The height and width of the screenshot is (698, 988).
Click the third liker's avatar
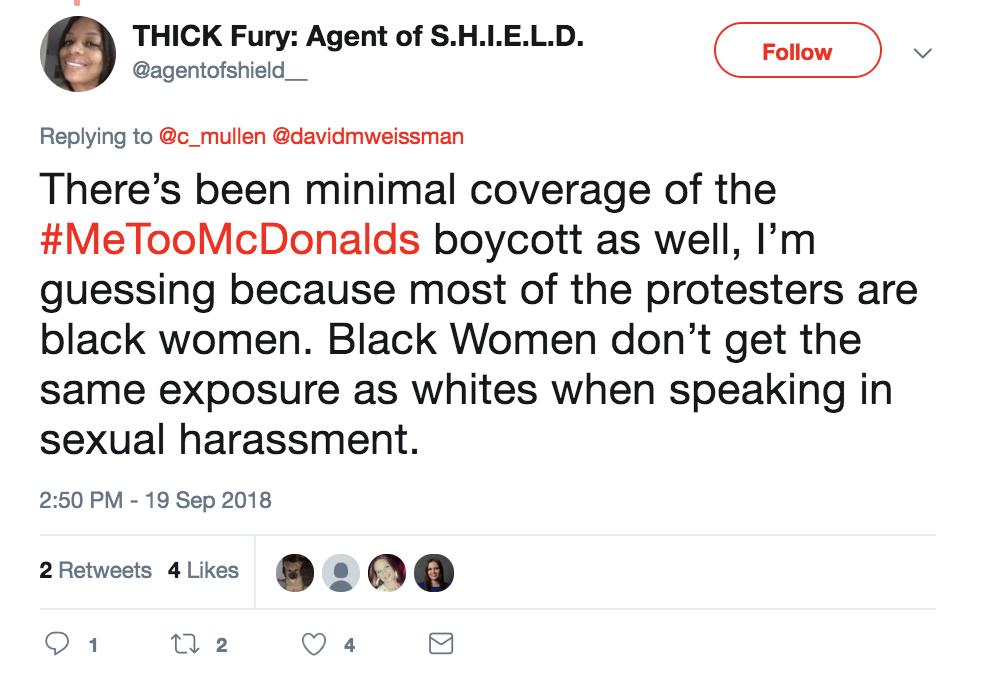coord(387,572)
